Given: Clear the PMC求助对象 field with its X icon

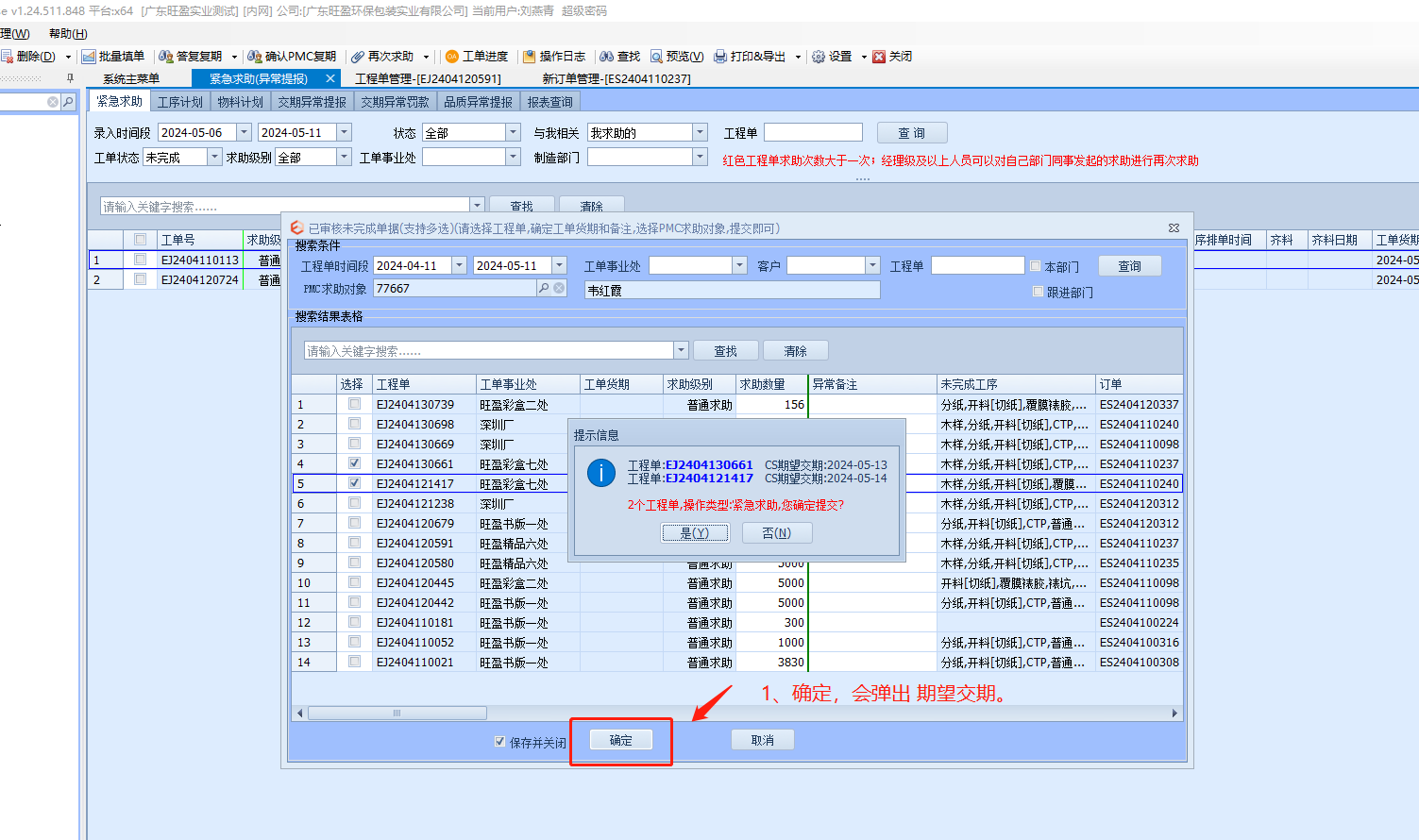Looking at the screenshot, I should point(559,288).
